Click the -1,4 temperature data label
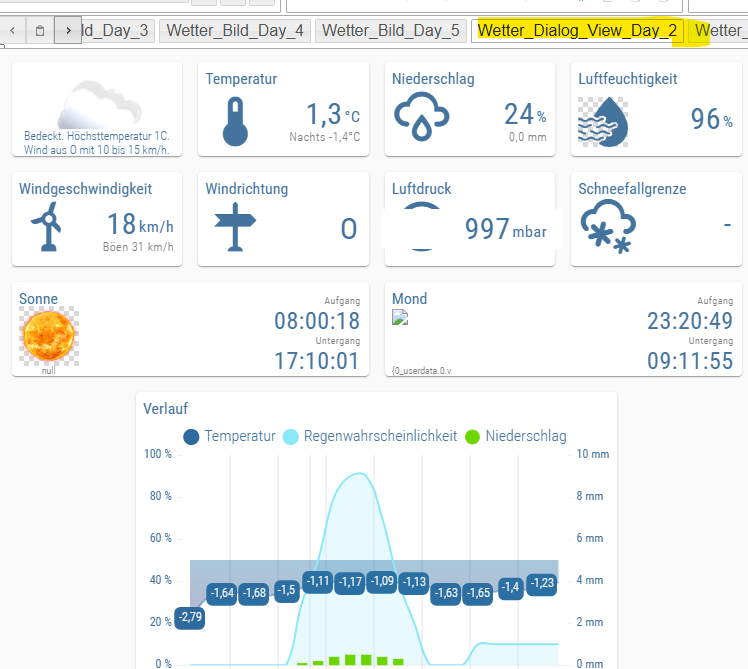Screen dimensions: 748x669 coord(511,588)
